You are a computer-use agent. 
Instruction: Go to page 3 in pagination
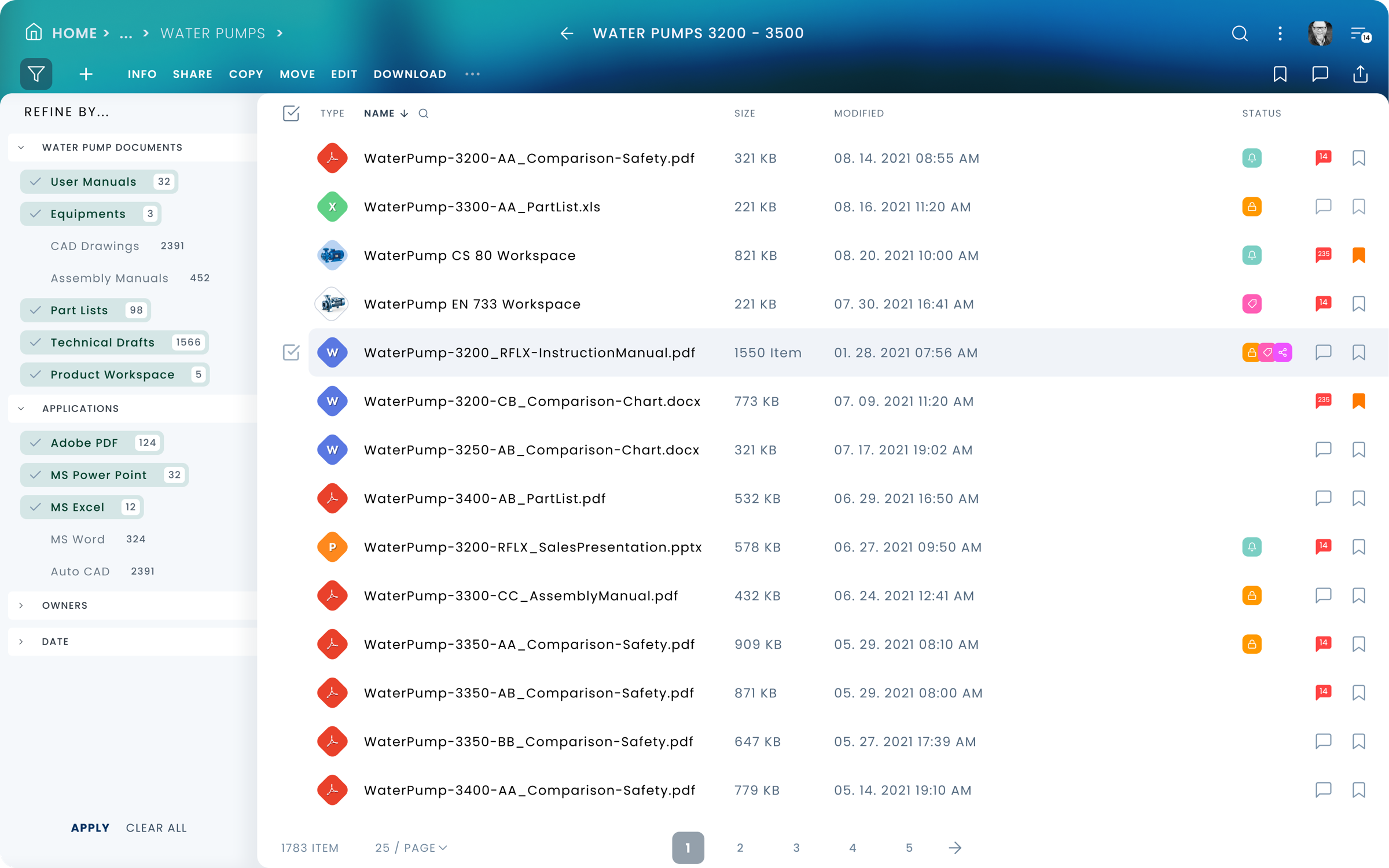[x=796, y=848]
